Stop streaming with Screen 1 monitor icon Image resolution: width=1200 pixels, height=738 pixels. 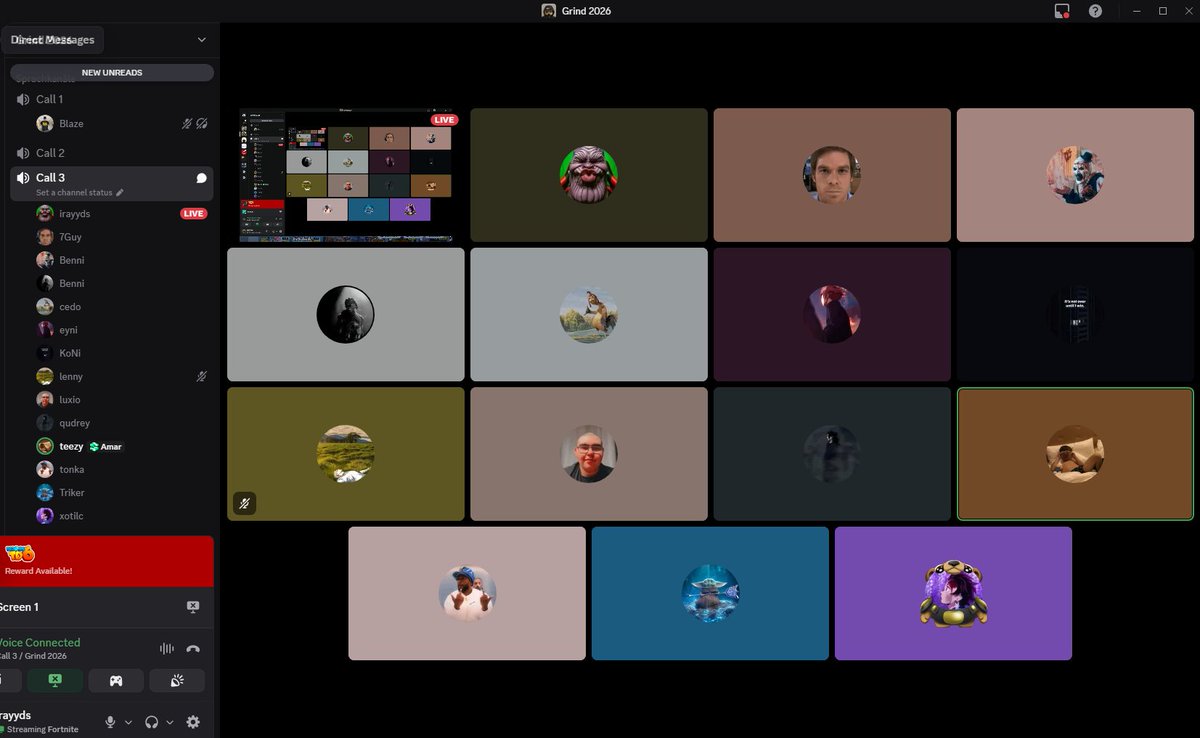pos(193,607)
